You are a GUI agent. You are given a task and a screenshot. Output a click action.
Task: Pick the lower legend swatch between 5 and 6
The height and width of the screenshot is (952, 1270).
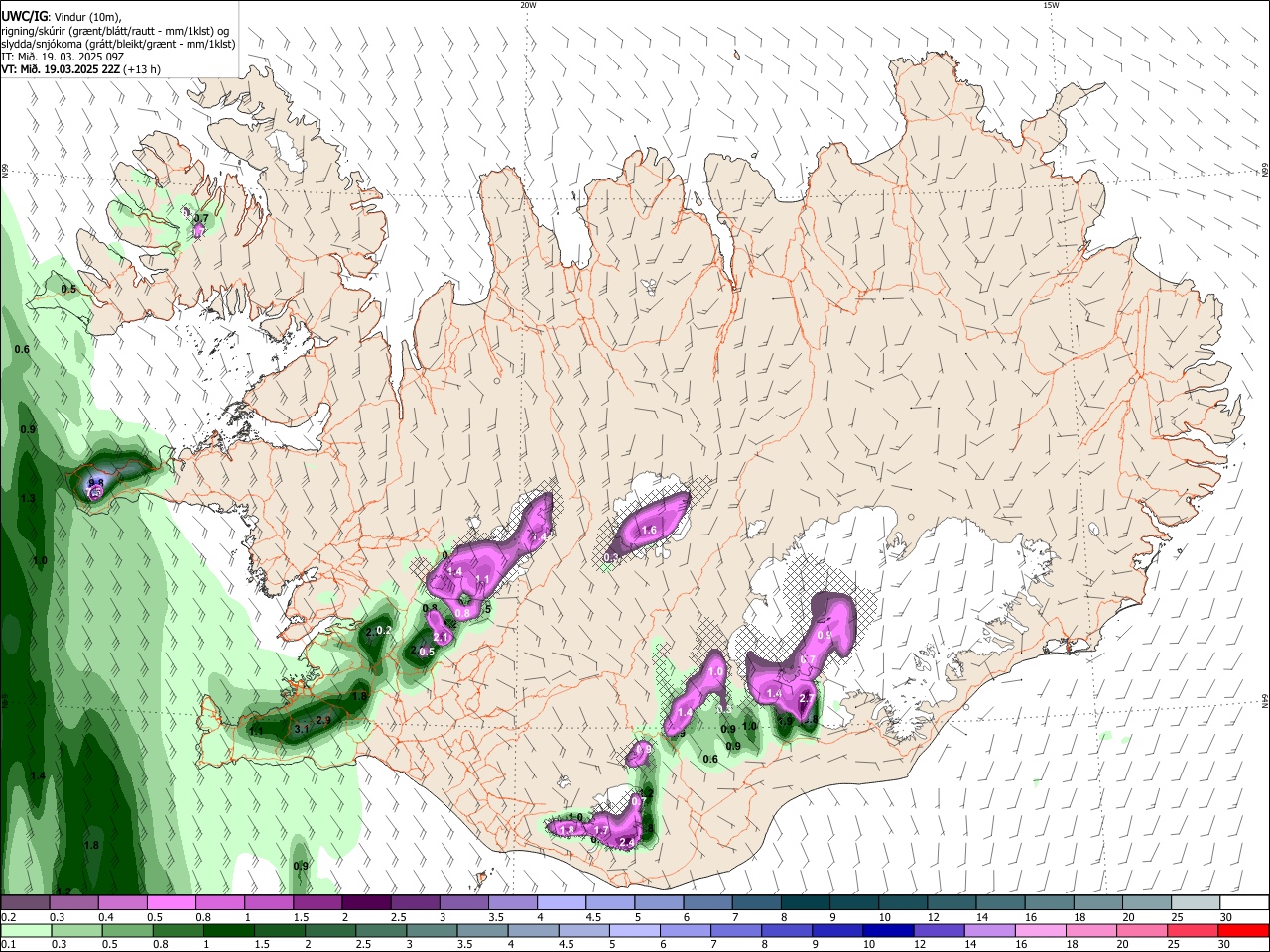(x=635, y=930)
